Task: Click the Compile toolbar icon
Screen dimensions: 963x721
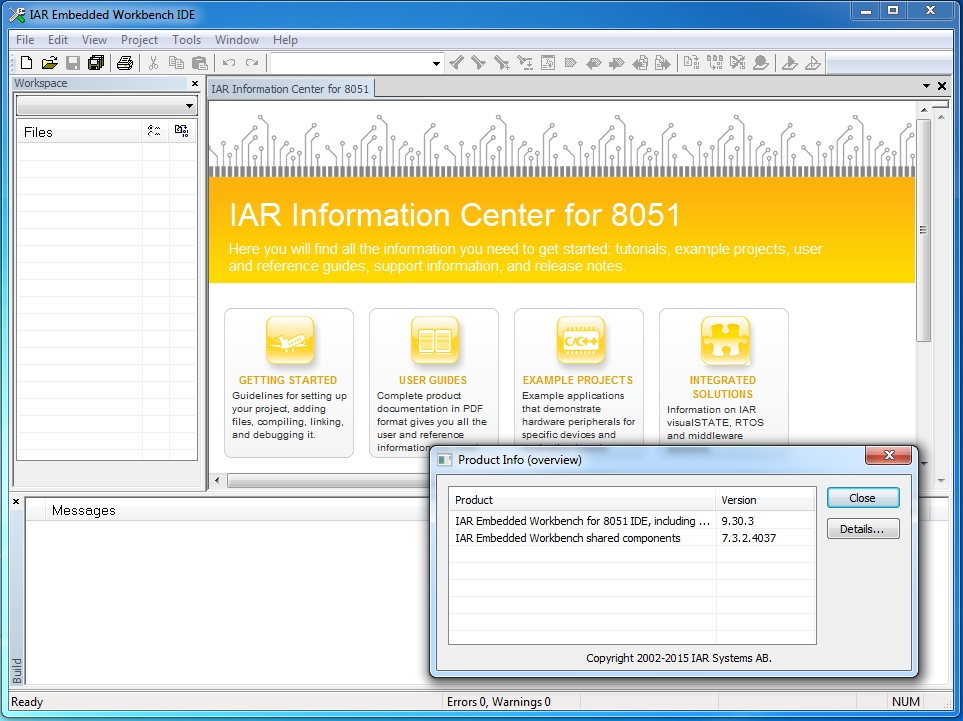Action: coord(692,63)
